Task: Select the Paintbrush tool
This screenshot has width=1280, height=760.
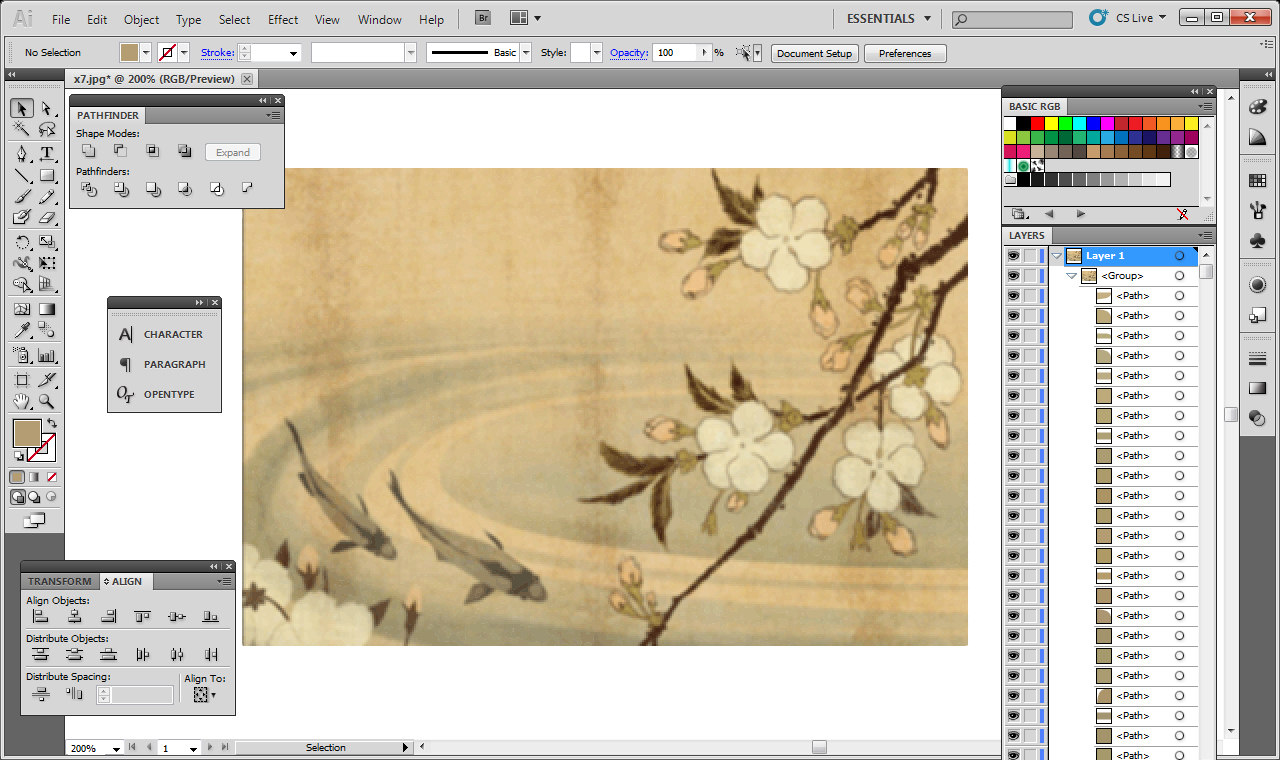Action: pos(22,196)
